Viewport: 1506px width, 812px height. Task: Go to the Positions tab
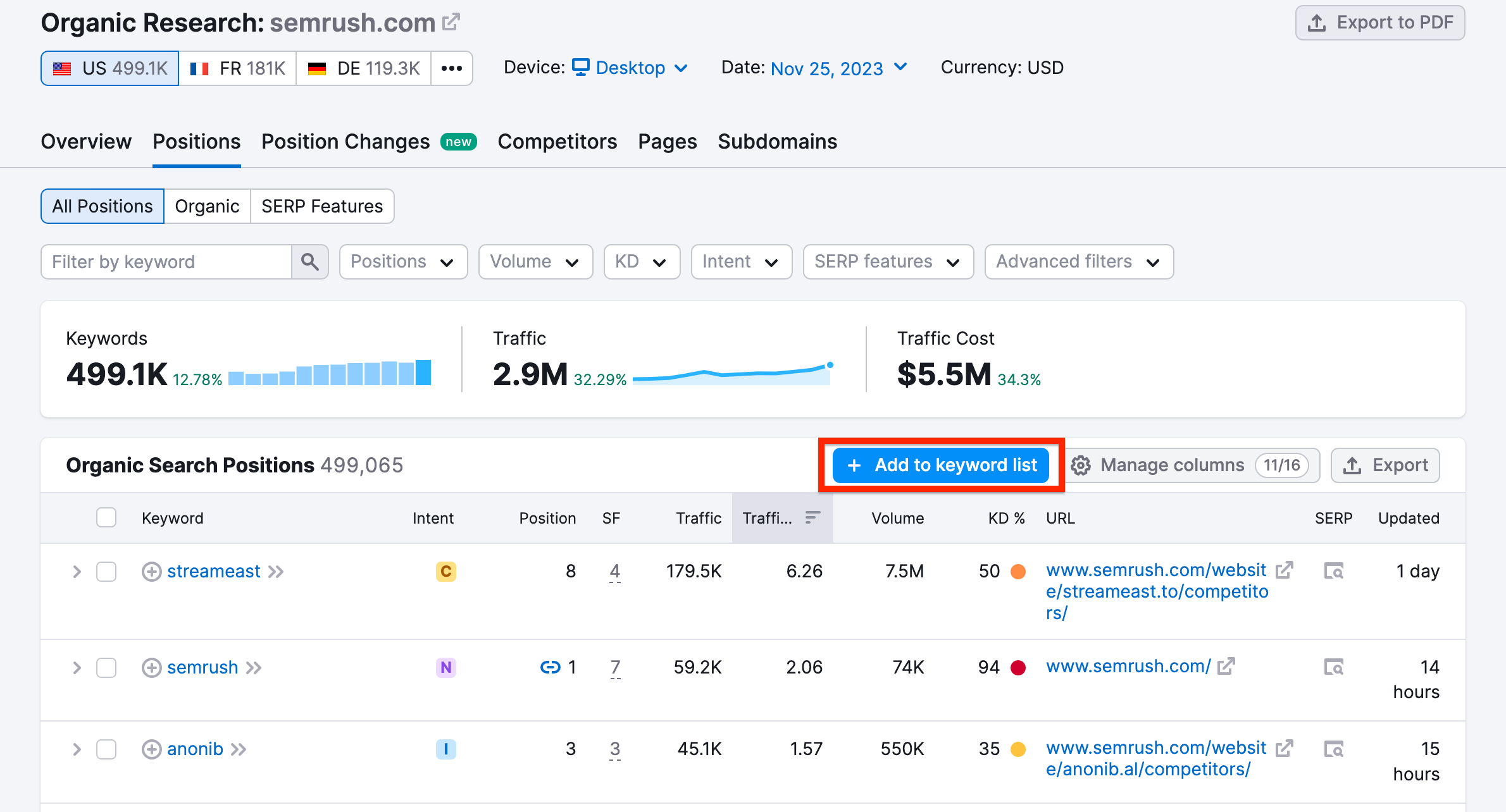(x=196, y=142)
